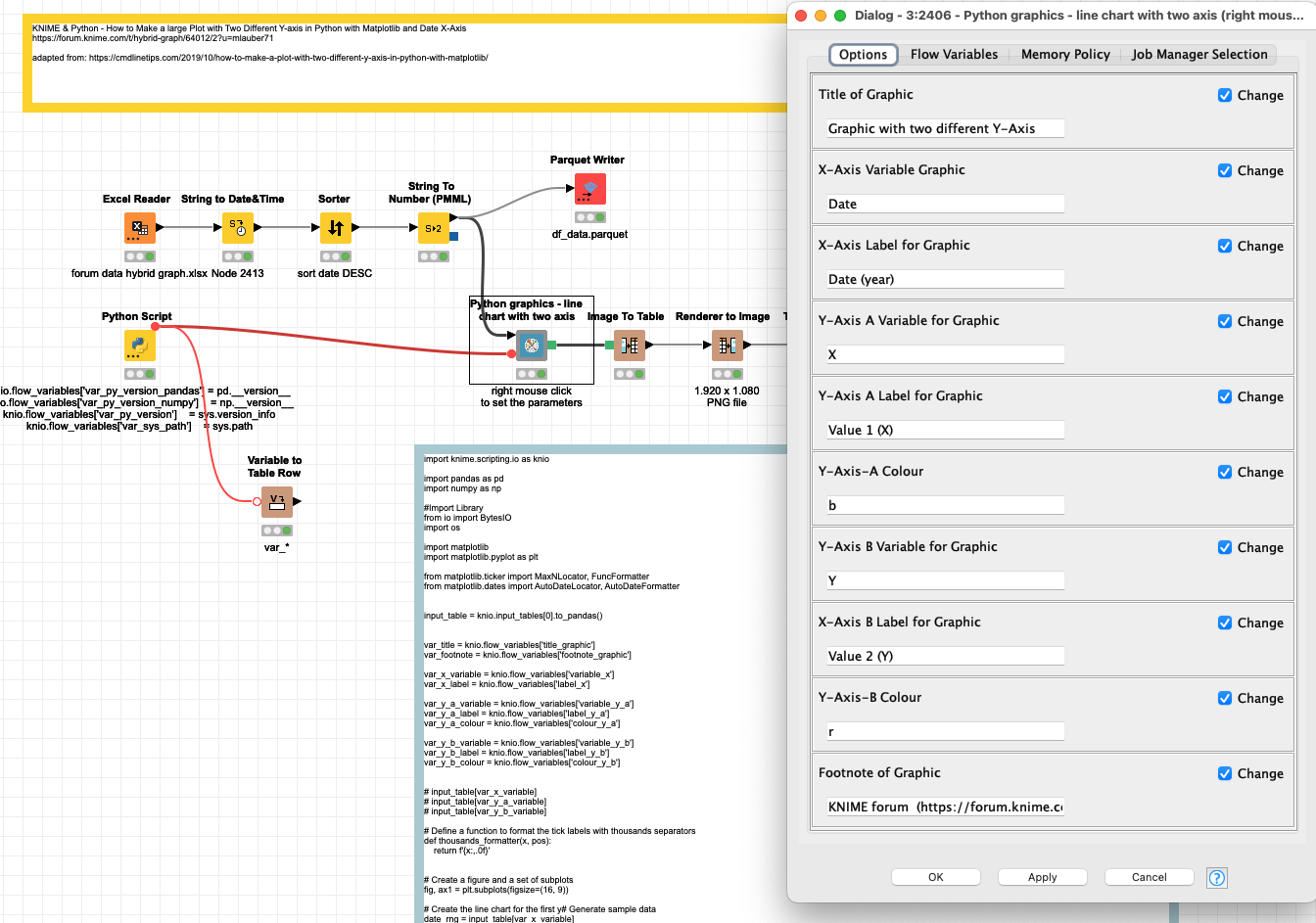Image resolution: width=1316 pixels, height=923 pixels.
Task: Edit the Y-Axis-B Colour field r
Action: click(945, 731)
